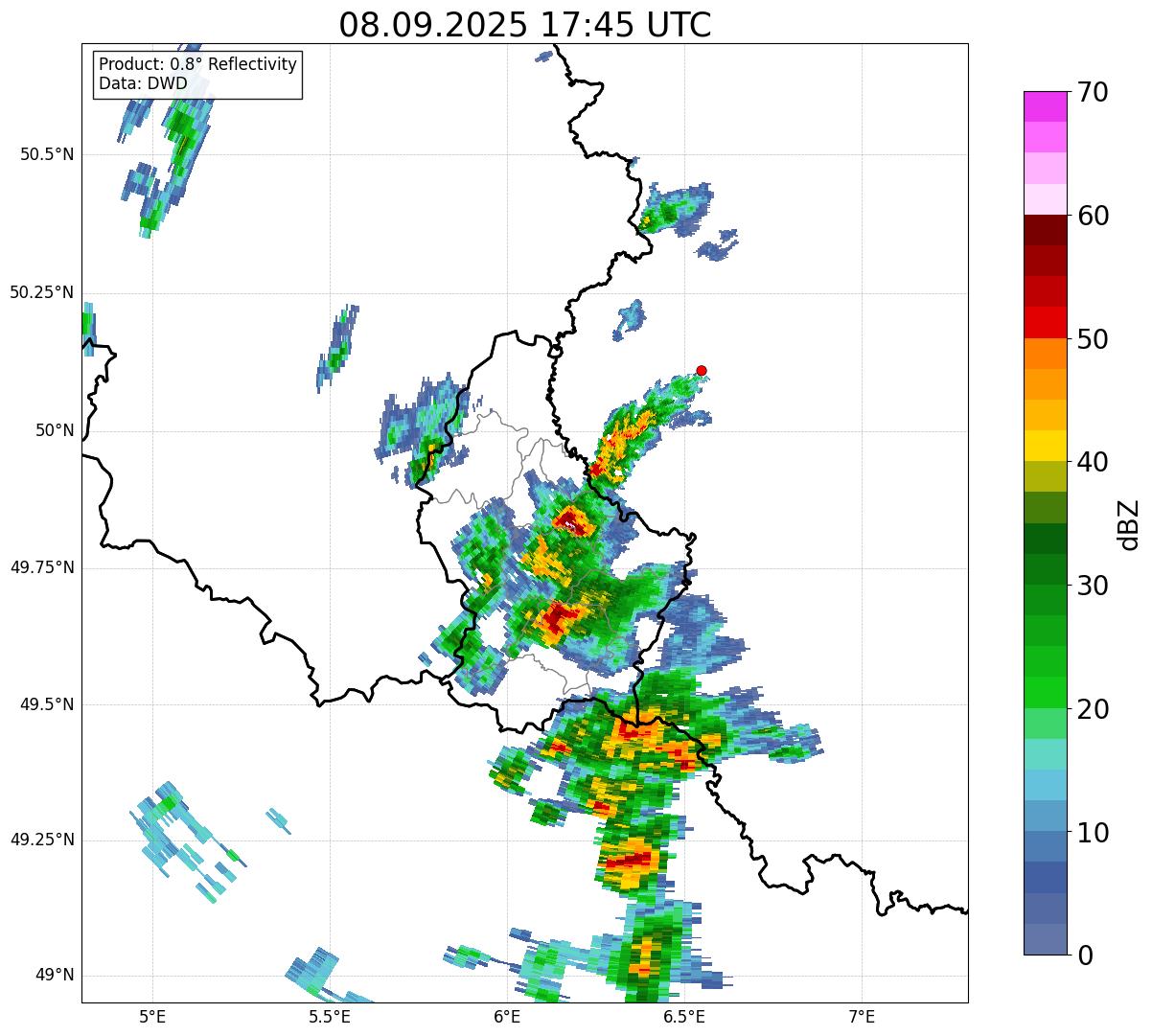Click the 49.25°N latitude tick label

pos(42,840)
